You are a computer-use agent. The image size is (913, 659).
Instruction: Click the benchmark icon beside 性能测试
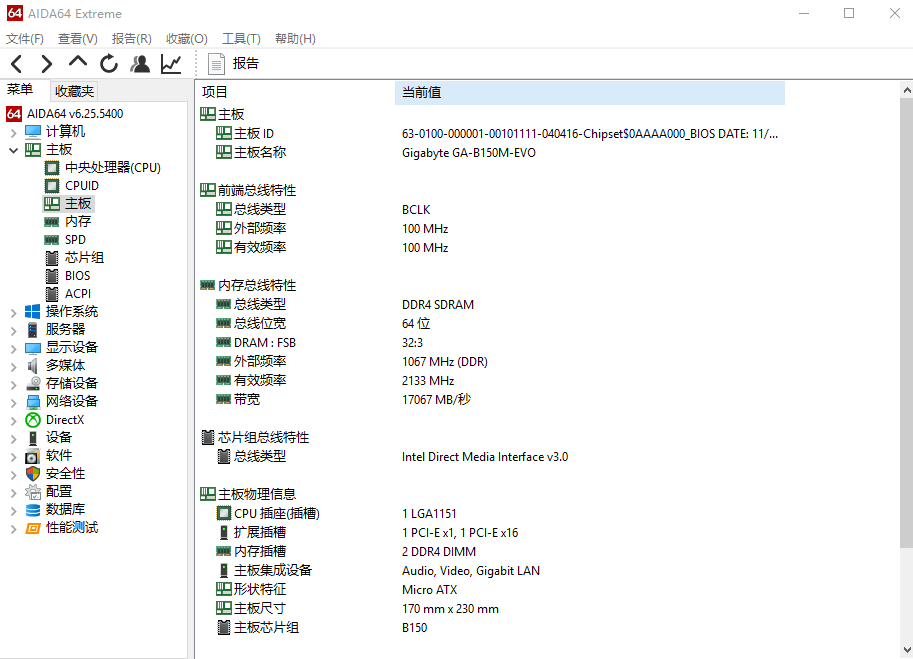pos(33,527)
